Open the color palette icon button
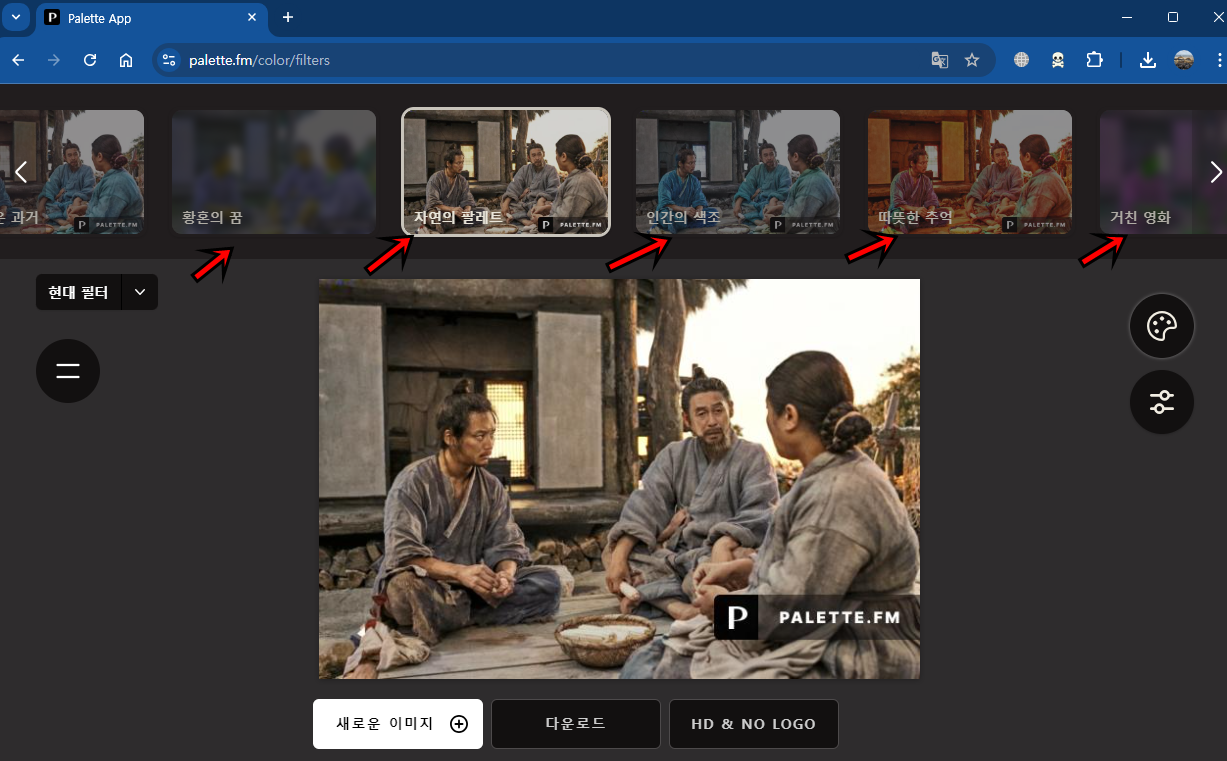Image resolution: width=1227 pixels, height=761 pixels. click(1162, 326)
